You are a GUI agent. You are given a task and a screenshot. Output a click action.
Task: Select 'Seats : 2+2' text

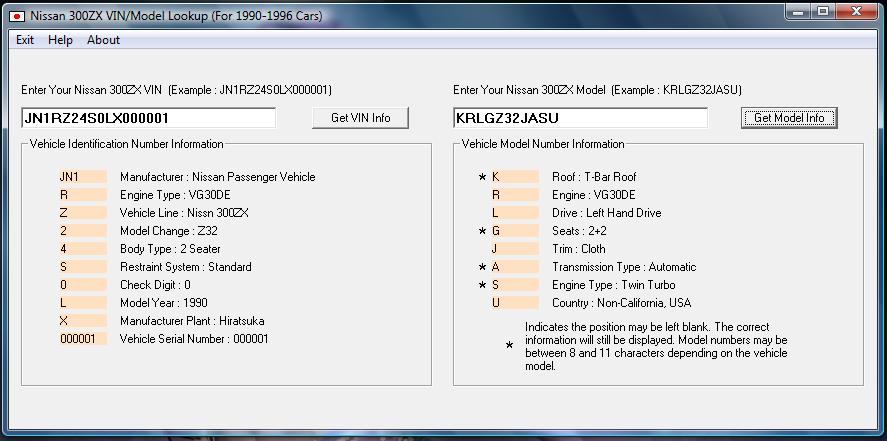pyautogui.click(x=580, y=231)
